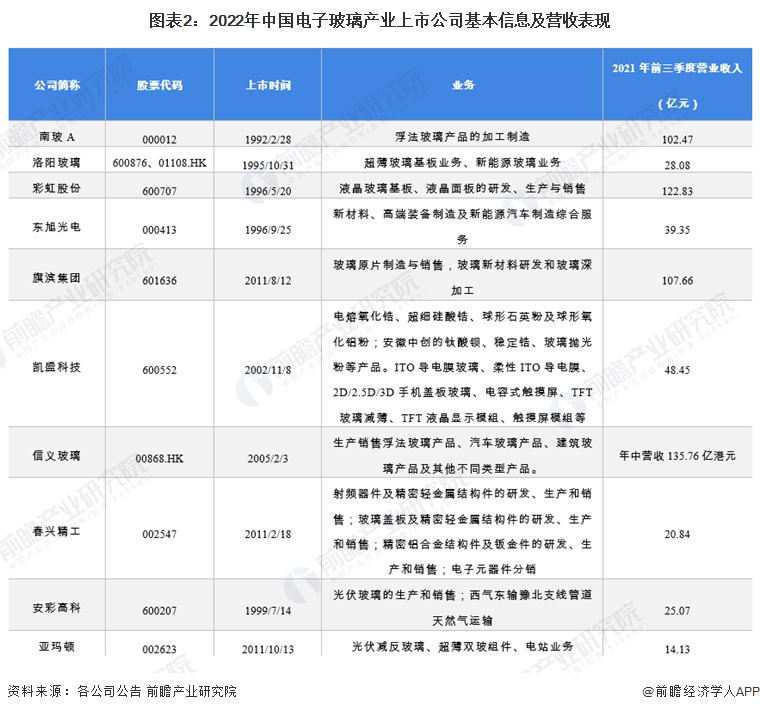Click the 2021年前三季度营业收入 header

(677, 85)
